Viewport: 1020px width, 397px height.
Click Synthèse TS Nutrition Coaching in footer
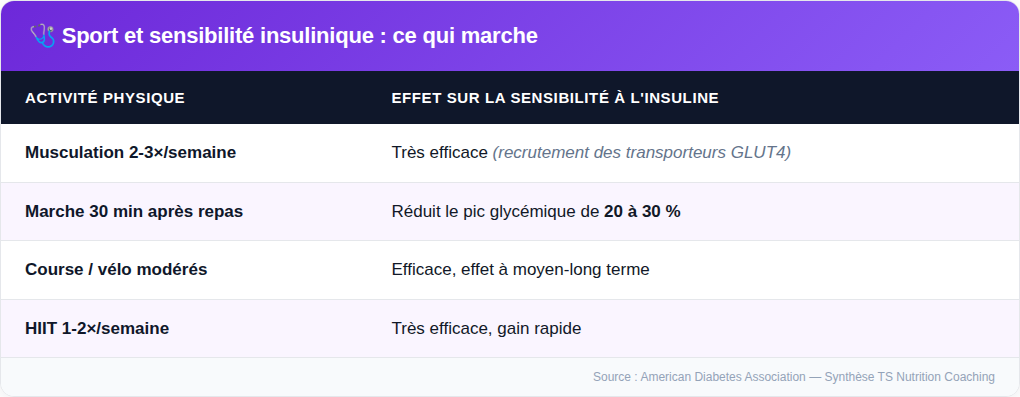(x=909, y=377)
